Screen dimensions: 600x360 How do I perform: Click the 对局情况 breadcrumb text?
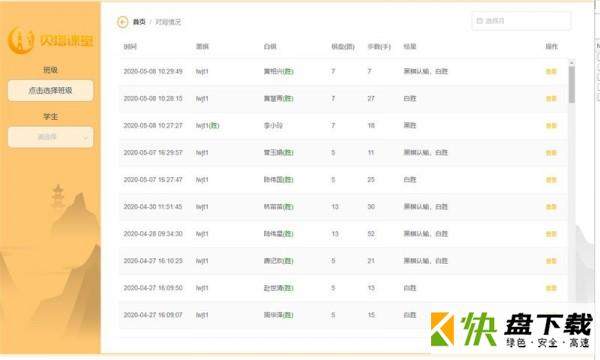coord(168,22)
